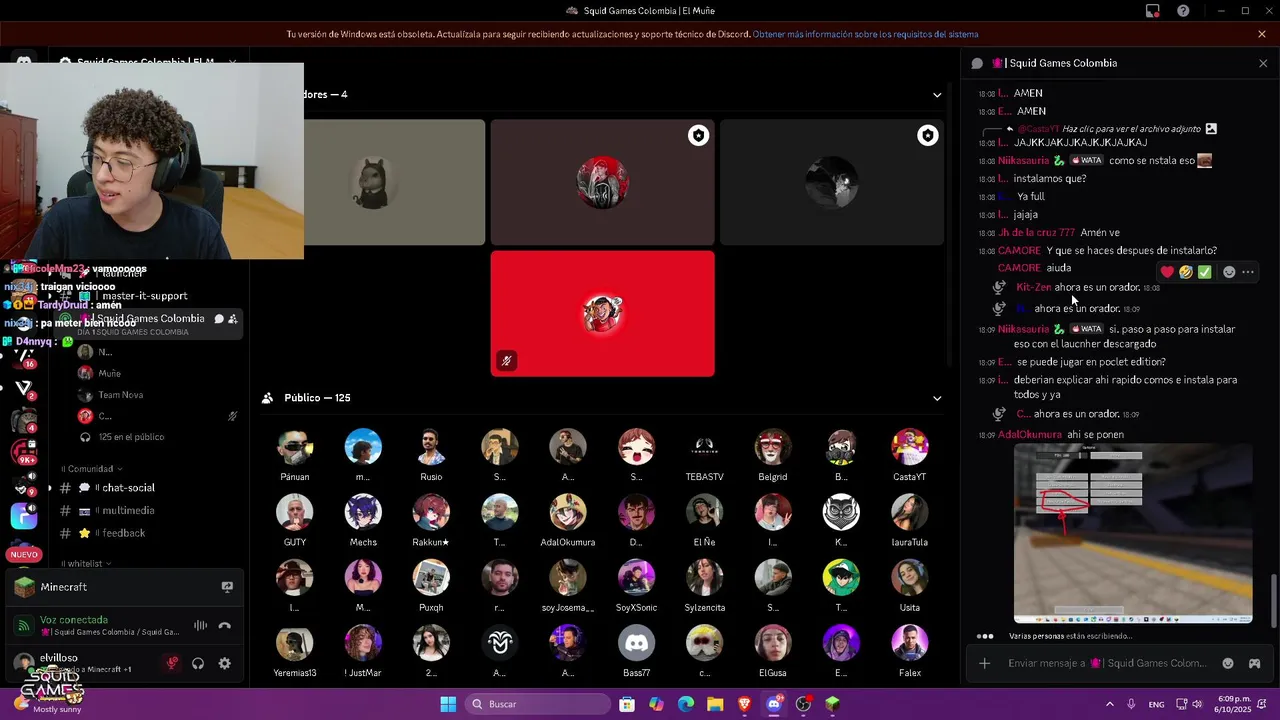Open the image AdalOkumura posted in chat
The image size is (1280, 720).
point(1133,534)
